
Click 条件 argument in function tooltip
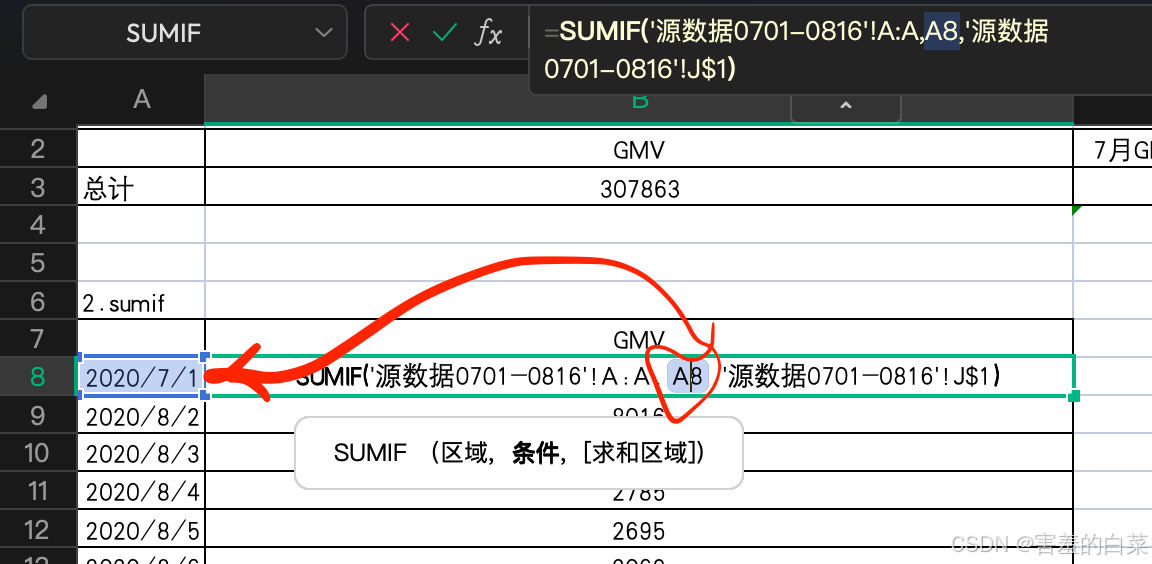point(536,453)
